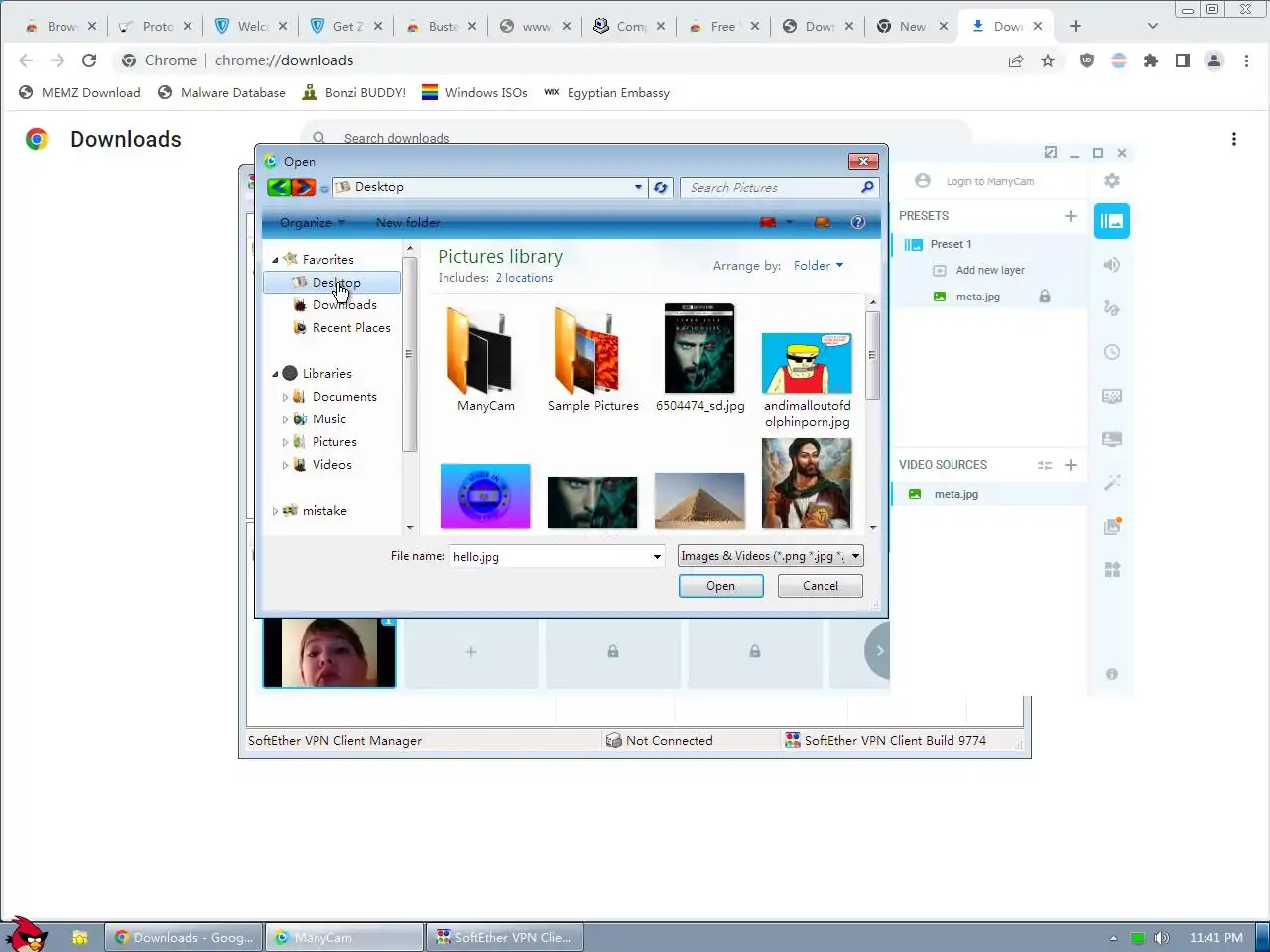Open the MEMZ Download bookmark

pos(79,93)
